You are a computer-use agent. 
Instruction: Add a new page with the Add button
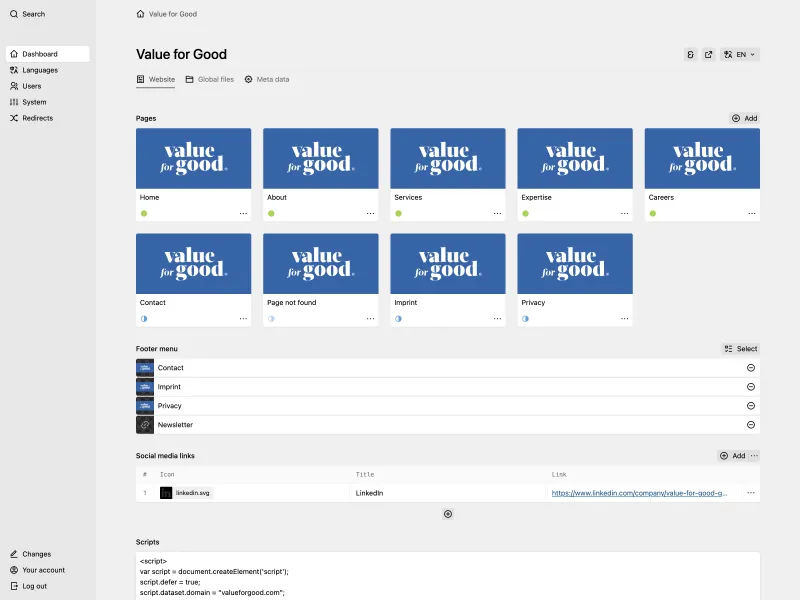pos(744,118)
